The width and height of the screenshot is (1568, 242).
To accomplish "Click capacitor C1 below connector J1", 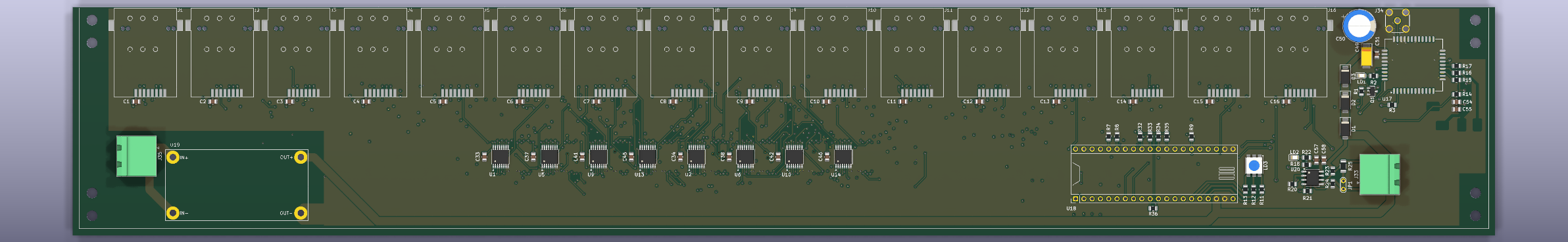I will pyautogui.click(x=136, y=102).
